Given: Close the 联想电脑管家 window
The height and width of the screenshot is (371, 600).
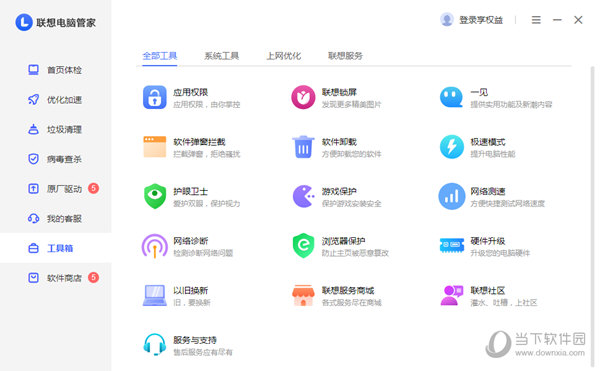Looking at the screenshot, I should (x=578, y=20).
